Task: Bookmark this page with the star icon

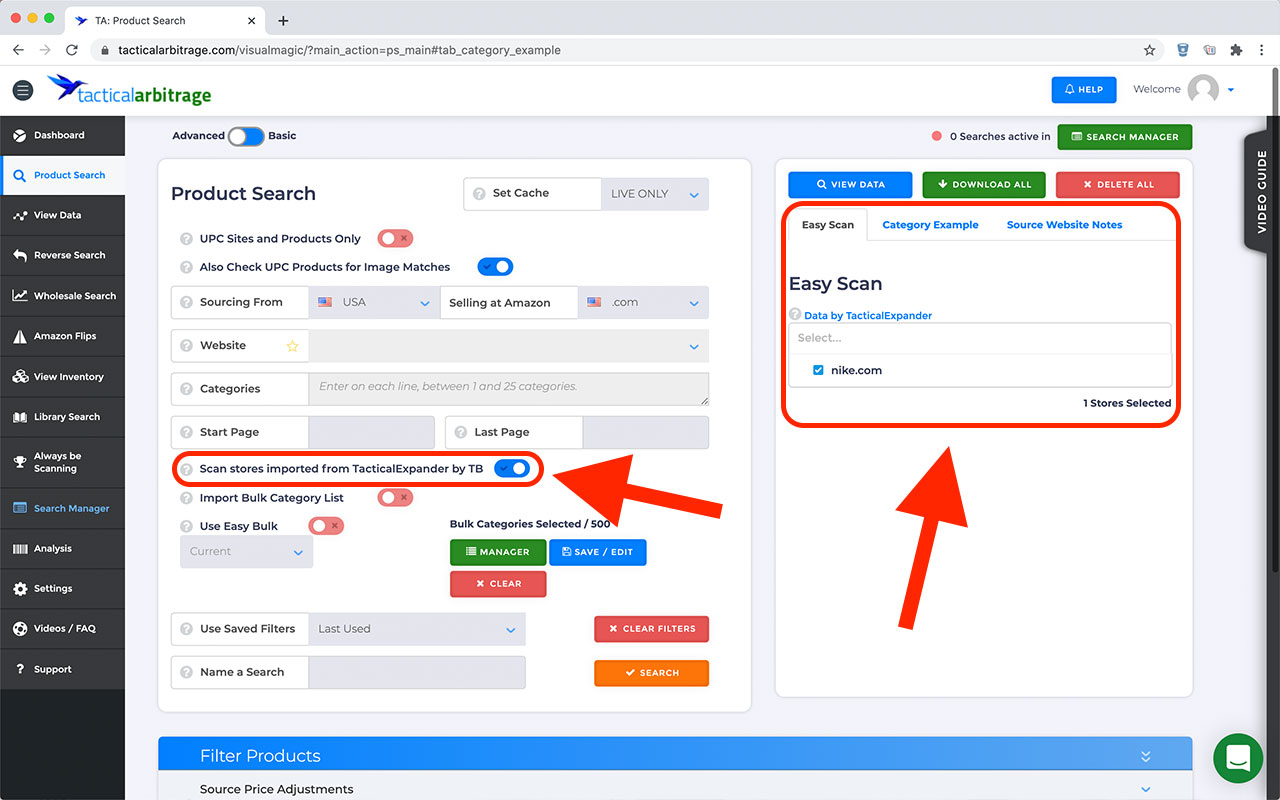Action: tap(1150, 50)
